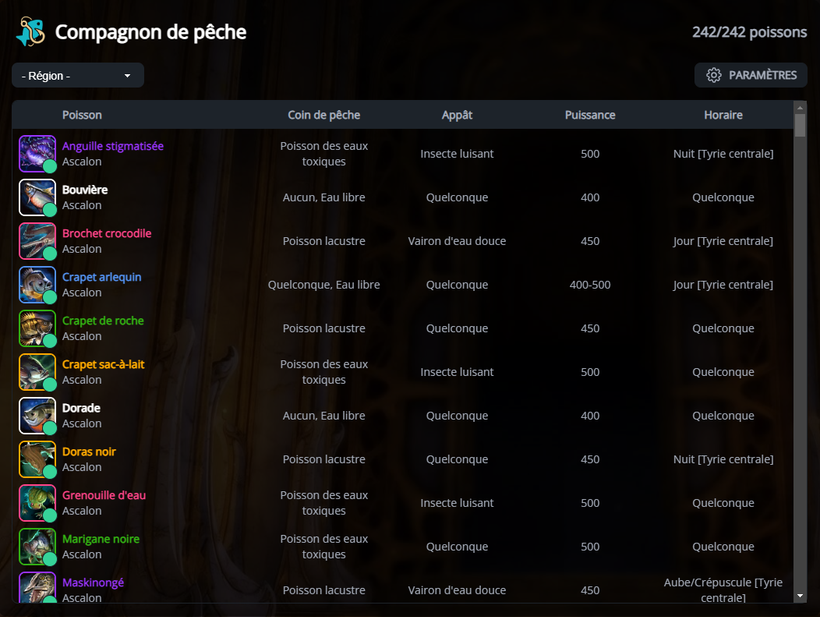Click the scrollbar up arrow
Image resolution: width=820 pixels, height=617 pixels.
[800, 108]
